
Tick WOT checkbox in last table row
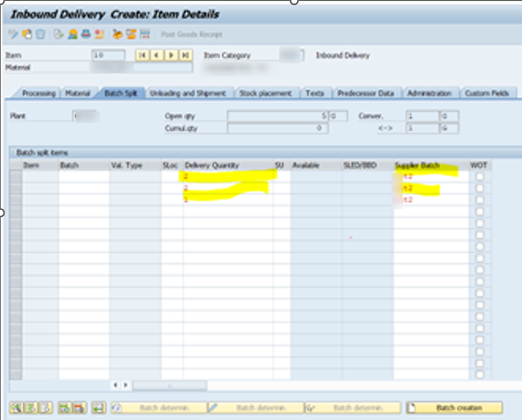480,374
